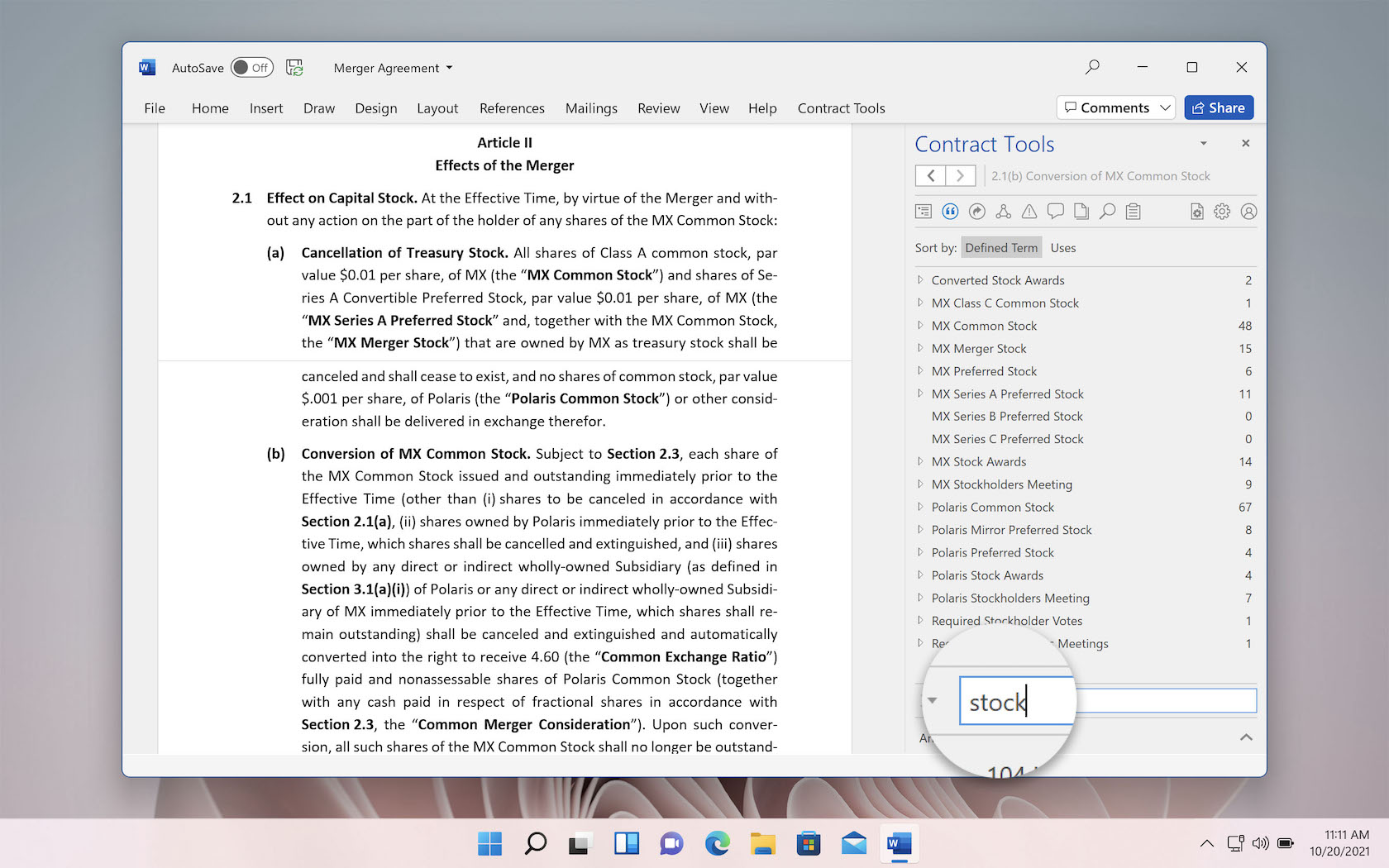This screenshot has width=1389, height=868.
Task: Open the warning triangle issues icon
Action: (1029, 212)
